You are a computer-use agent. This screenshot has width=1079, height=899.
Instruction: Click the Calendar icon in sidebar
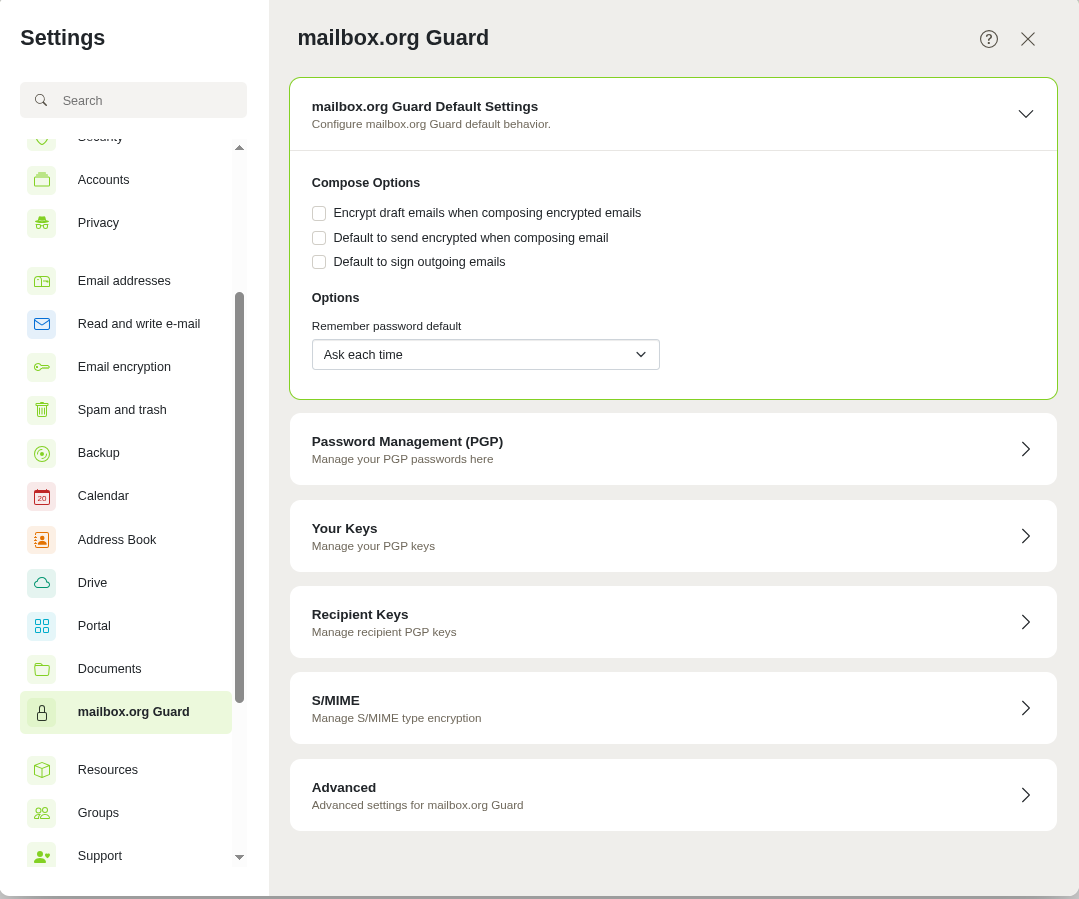[42, 496]
